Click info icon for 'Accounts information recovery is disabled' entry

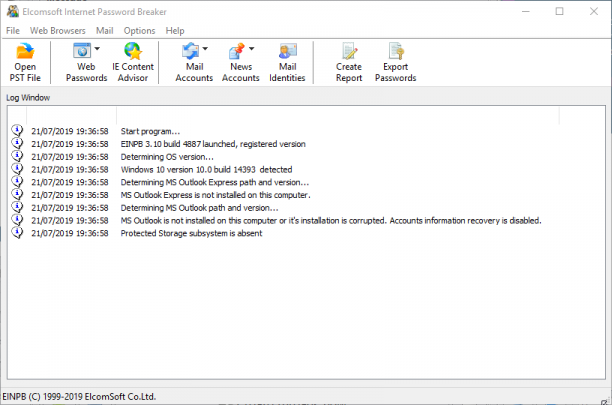(x=17, y=220)
